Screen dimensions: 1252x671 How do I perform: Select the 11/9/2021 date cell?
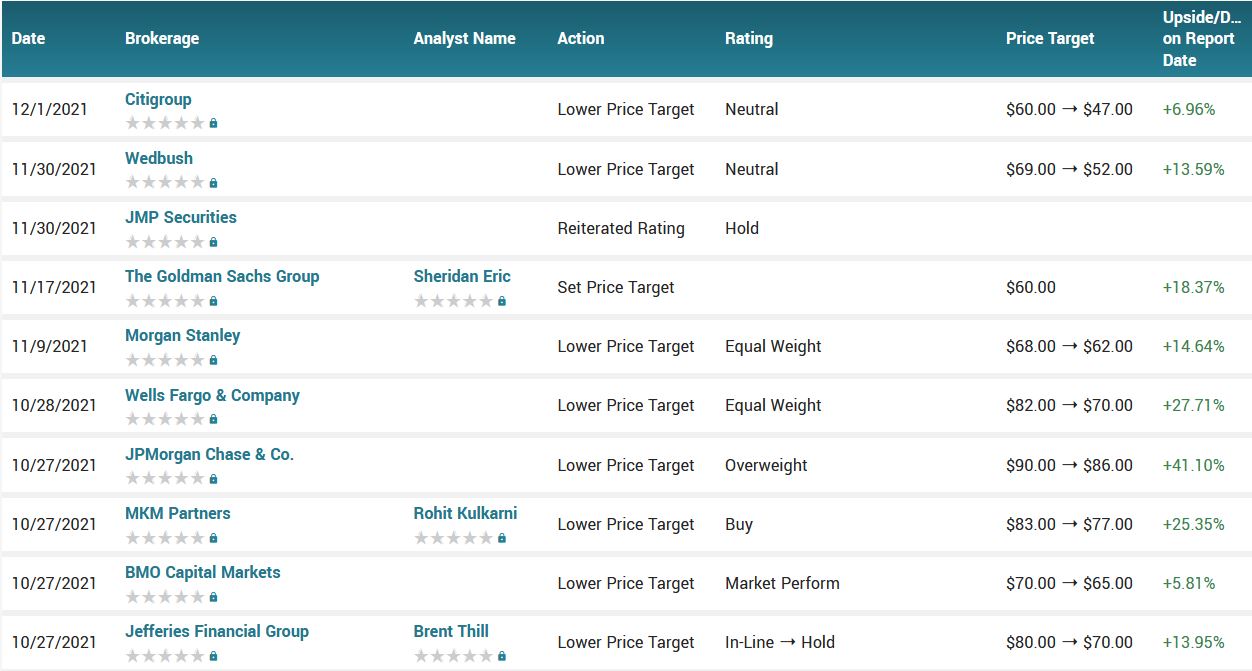(50, 346)
